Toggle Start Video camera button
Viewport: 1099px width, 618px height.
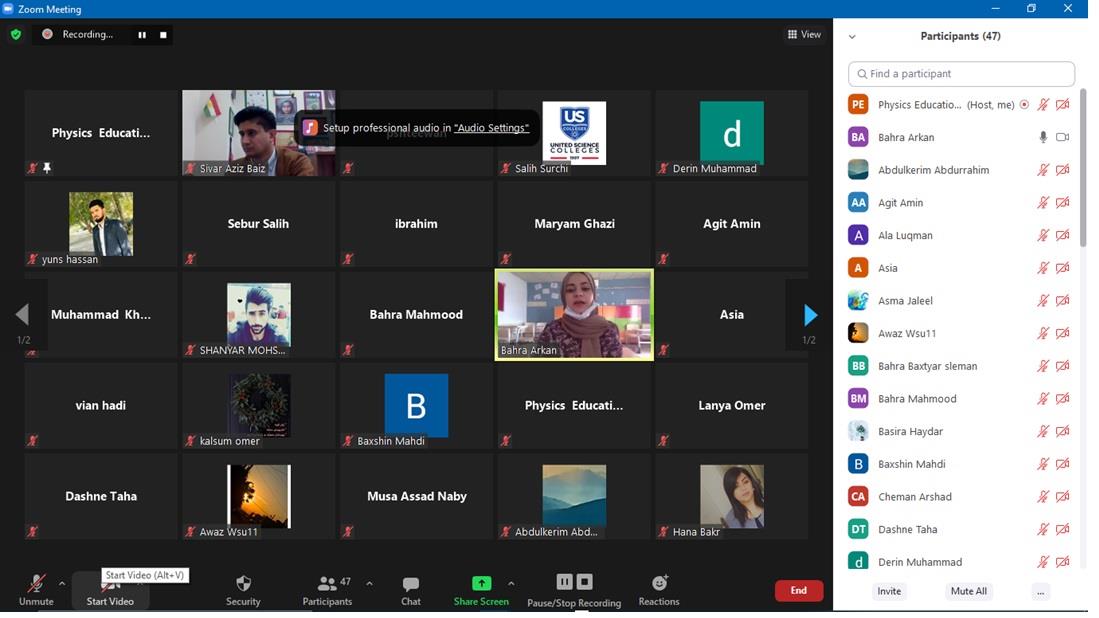(x=110, y=592)
